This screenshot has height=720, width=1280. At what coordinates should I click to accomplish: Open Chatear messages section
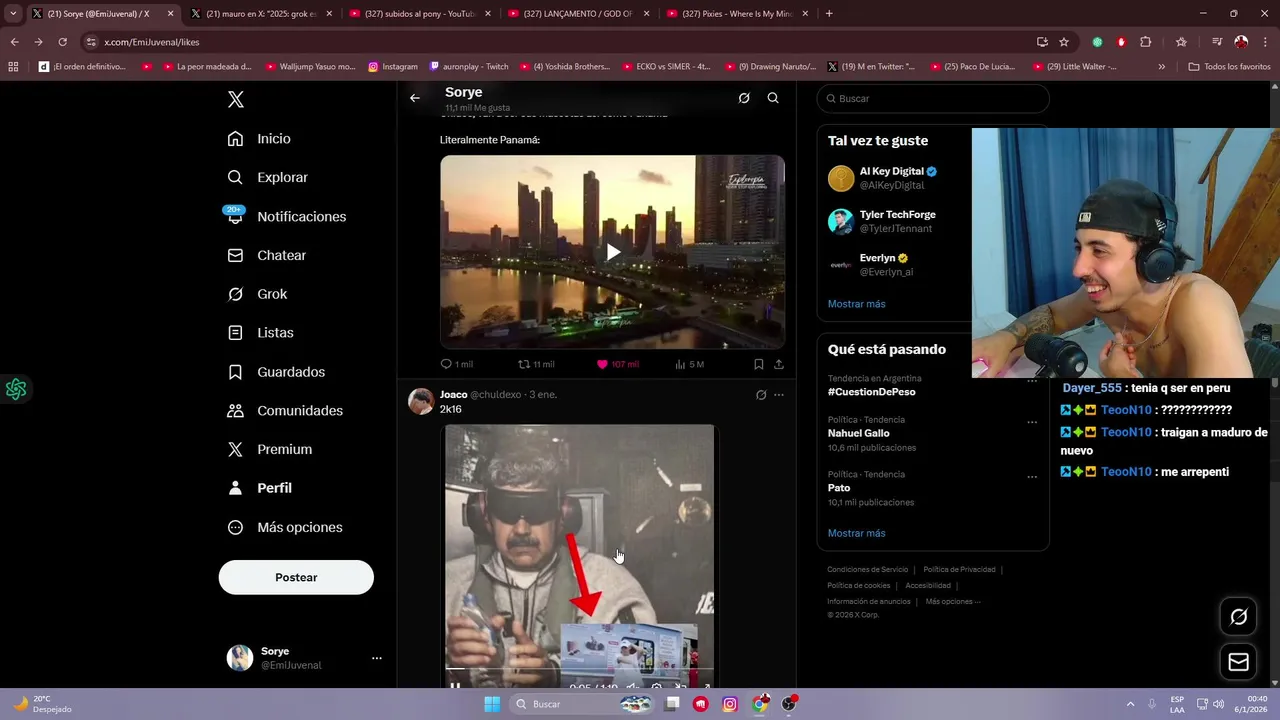[x=266, y=255]
